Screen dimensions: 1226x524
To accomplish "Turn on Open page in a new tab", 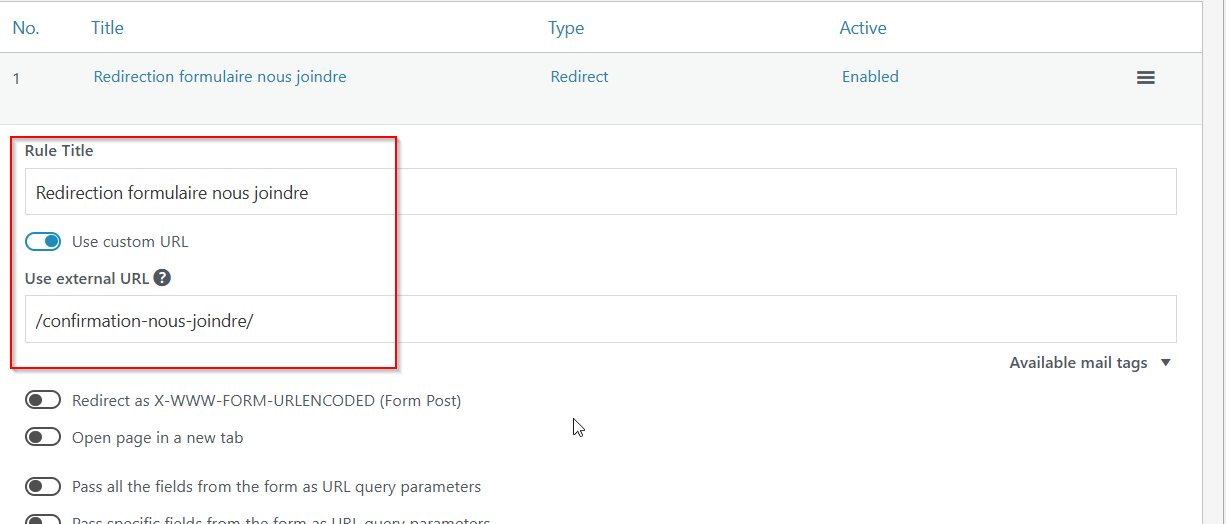I will [x=43, y=438].
